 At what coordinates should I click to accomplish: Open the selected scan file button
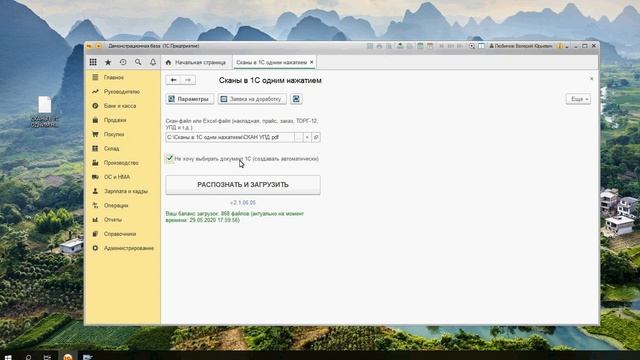point(316,137)
